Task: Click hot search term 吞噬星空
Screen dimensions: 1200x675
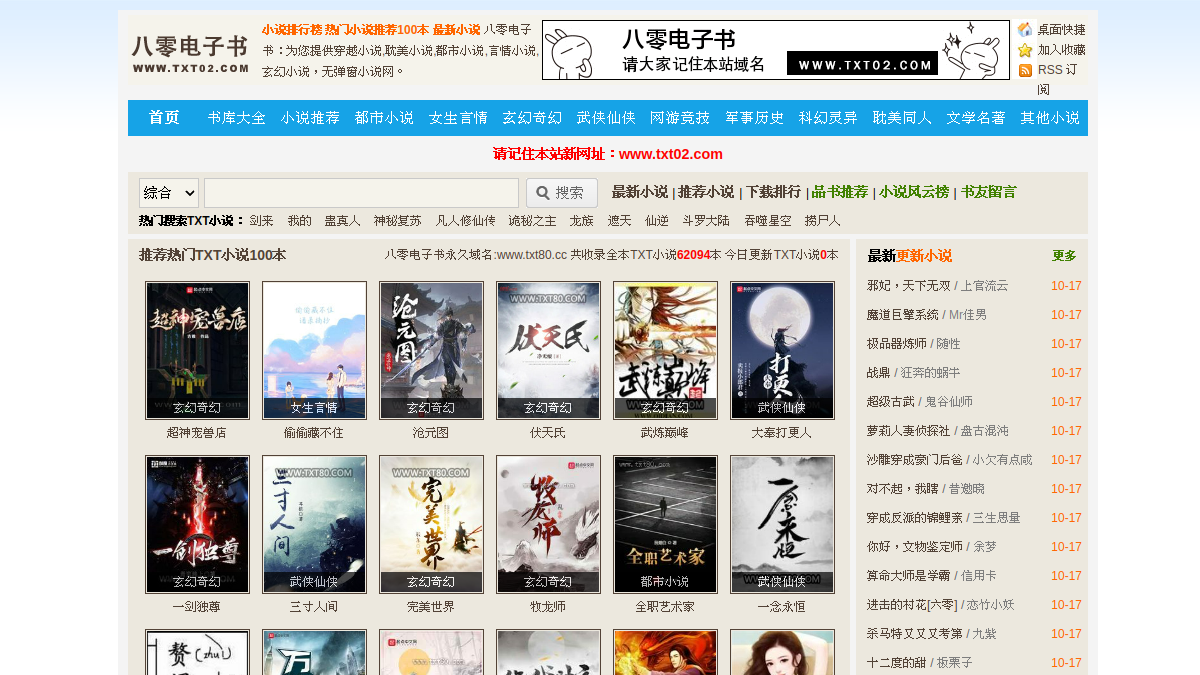Action: [767, 220]
